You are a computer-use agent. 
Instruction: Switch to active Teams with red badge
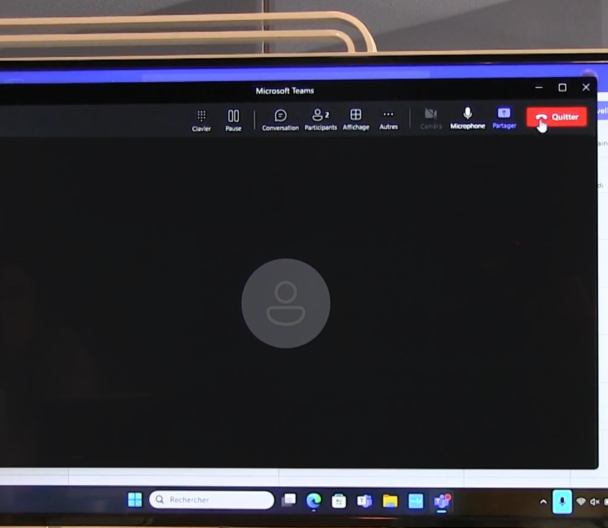[x=442, y=501]
